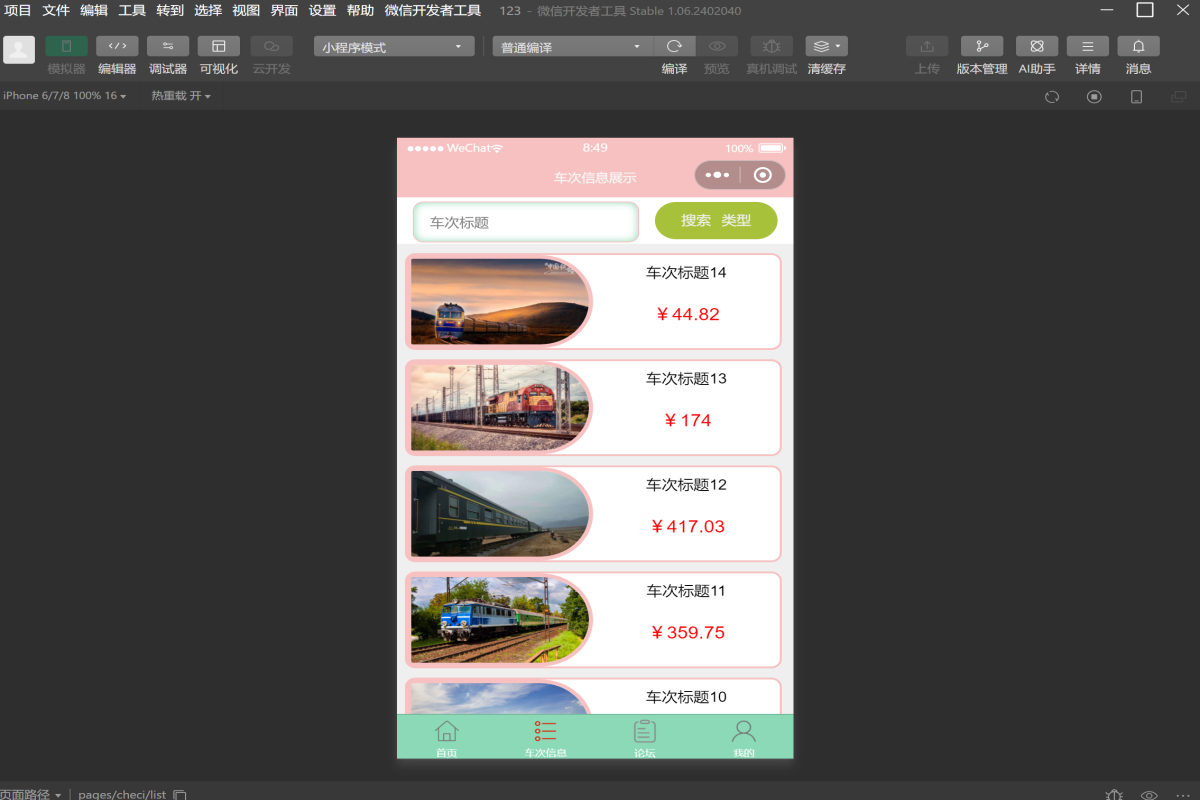Screen dimensions: 1200x800
Task: Toggle the editor panel button
Action: [117, 47]
